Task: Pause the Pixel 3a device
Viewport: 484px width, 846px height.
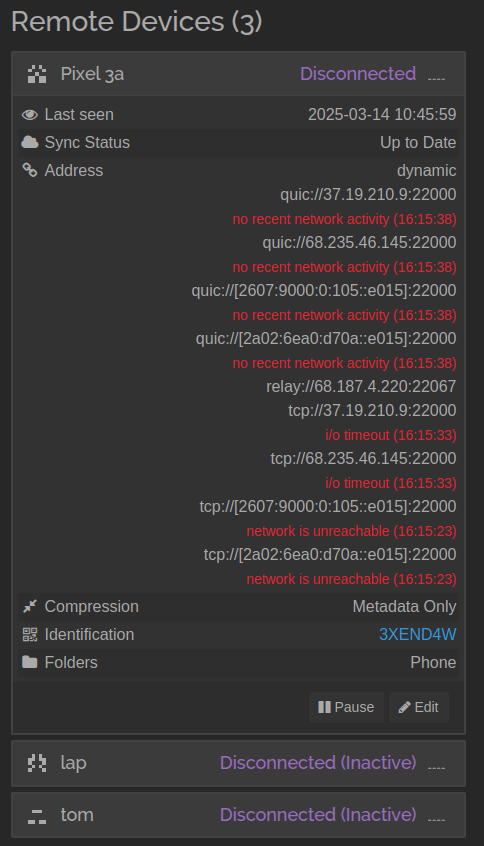Action: 346,707
